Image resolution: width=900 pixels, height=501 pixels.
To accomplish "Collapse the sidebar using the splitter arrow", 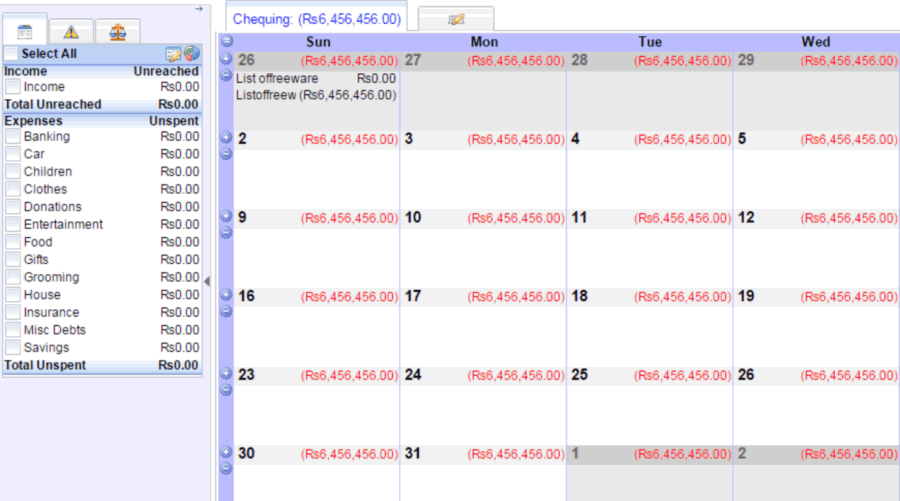I will click(x=207, y=281).
